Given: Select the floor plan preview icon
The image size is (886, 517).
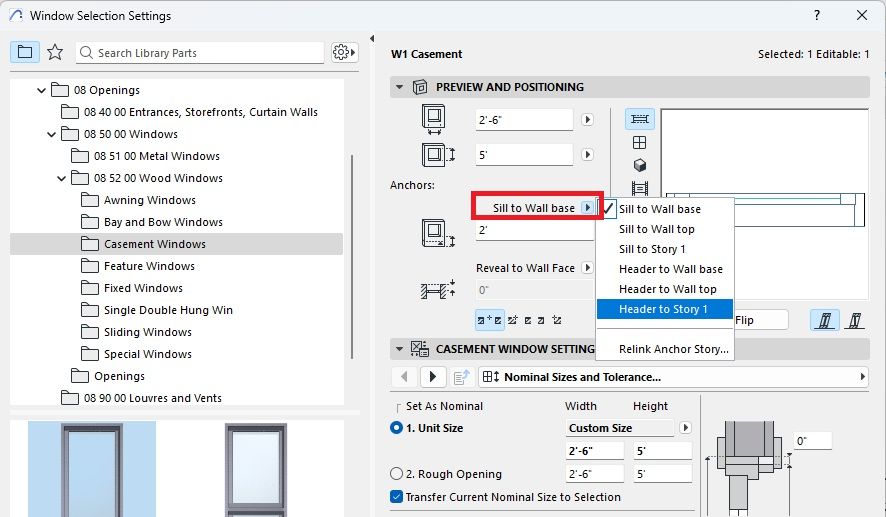Looking at the screenshot, I should [639, 120].
